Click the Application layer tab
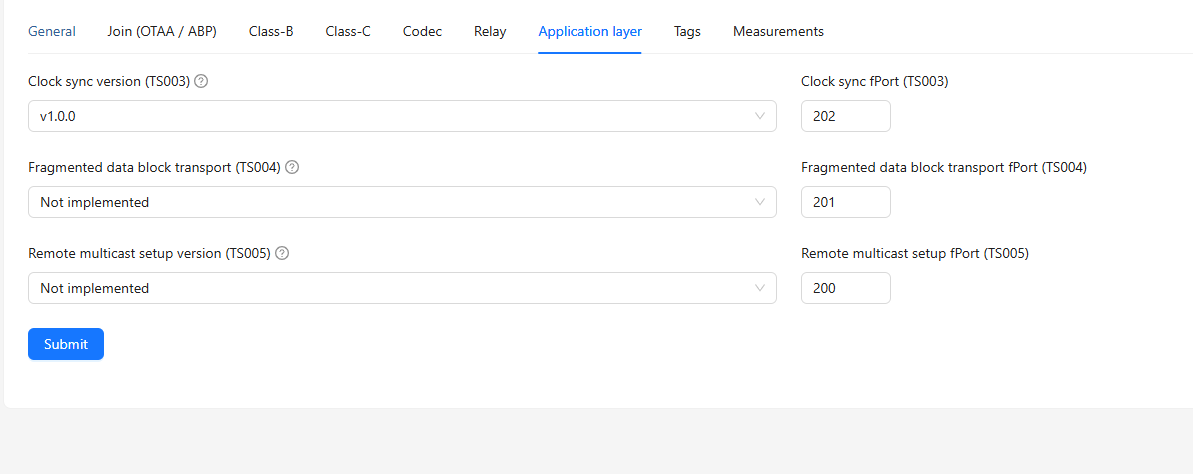The width and height of the screenshot is (1193, 474). (x=590, y=31)
